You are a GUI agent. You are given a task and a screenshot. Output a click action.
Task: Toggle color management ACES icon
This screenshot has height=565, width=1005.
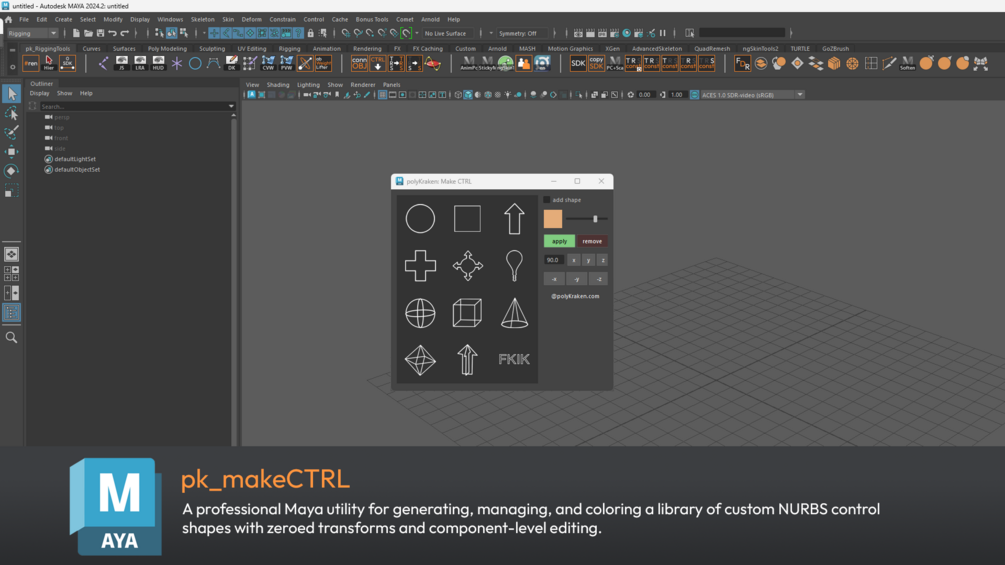(694, 95)
